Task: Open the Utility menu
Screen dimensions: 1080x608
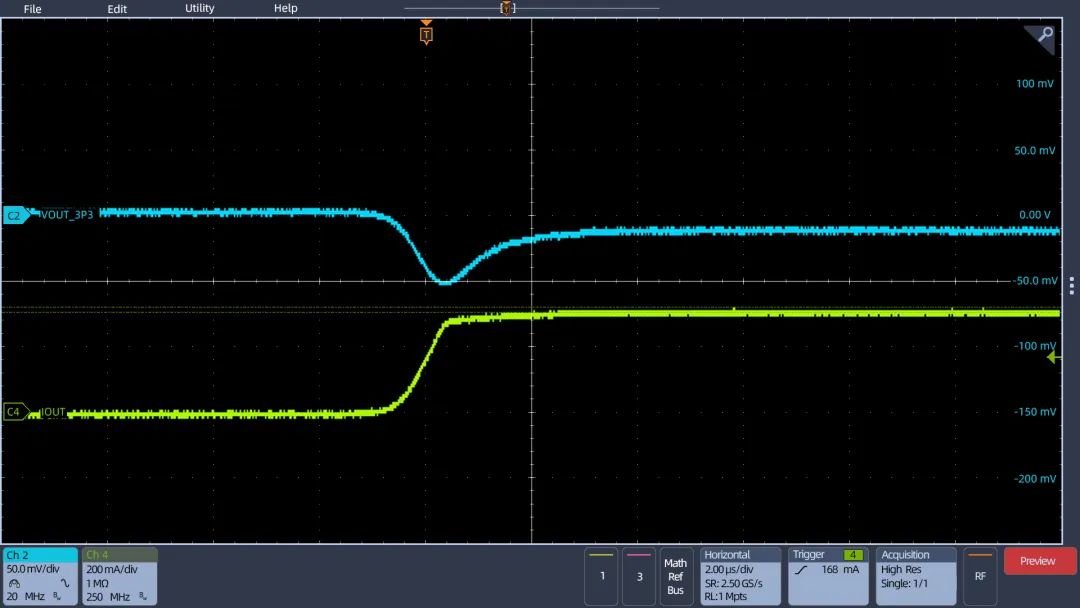Action: pos(200,8)
